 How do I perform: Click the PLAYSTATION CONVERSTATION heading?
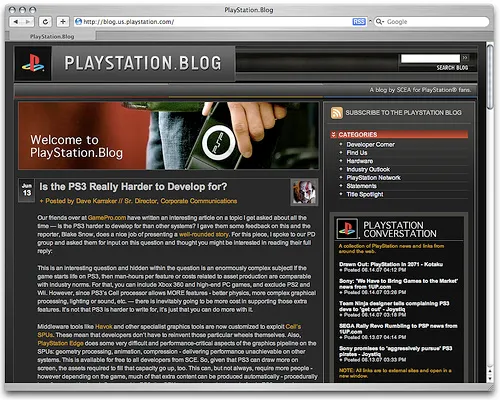(x=400, y=229)
